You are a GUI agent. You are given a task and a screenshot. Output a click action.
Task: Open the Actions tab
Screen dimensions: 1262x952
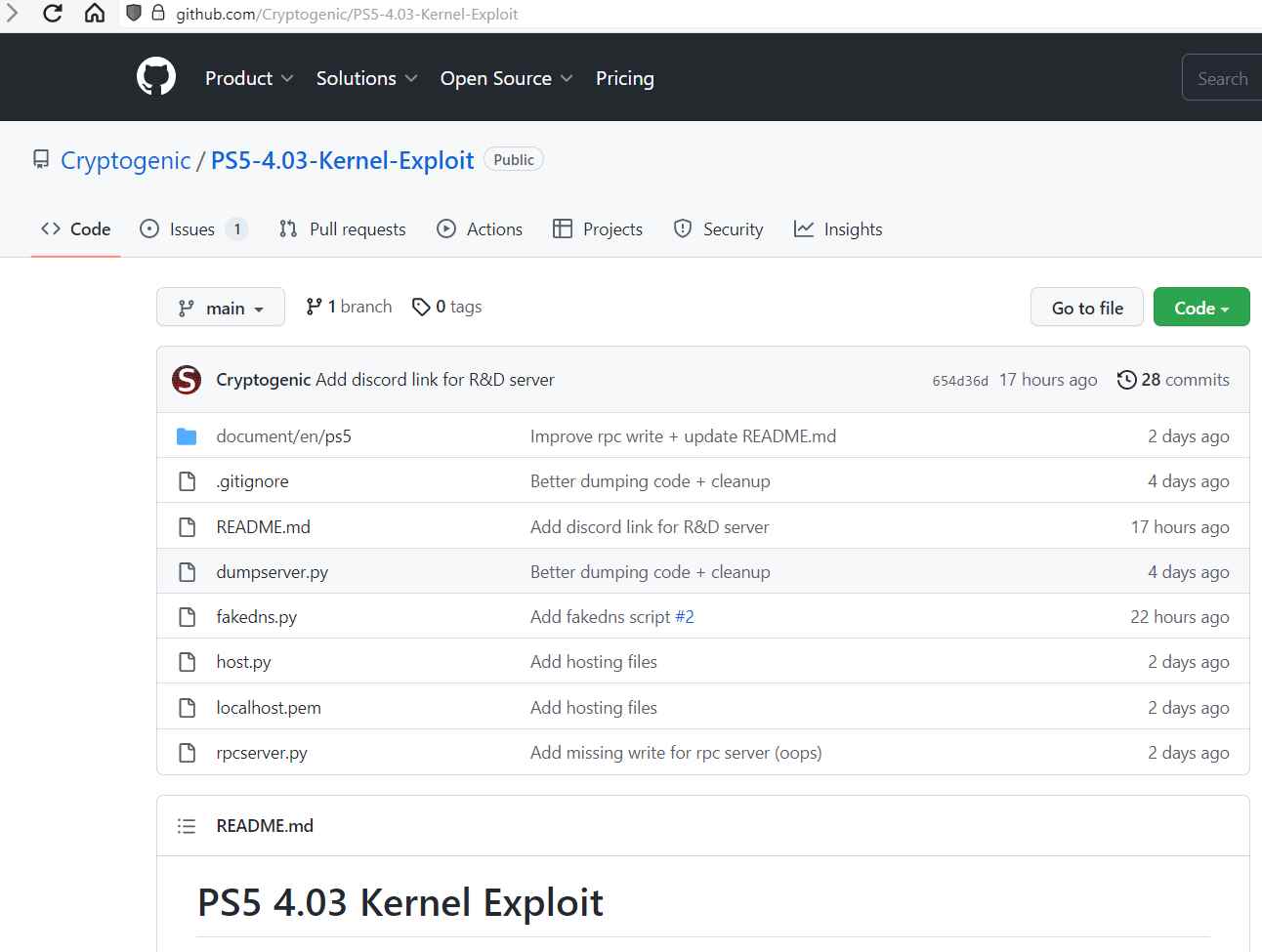point(480,228)
